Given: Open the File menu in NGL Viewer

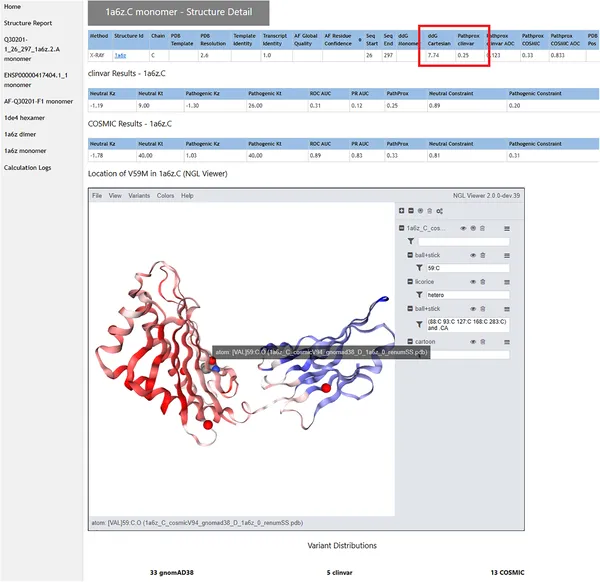Looking at the screenshot, I should coord(97,196).
